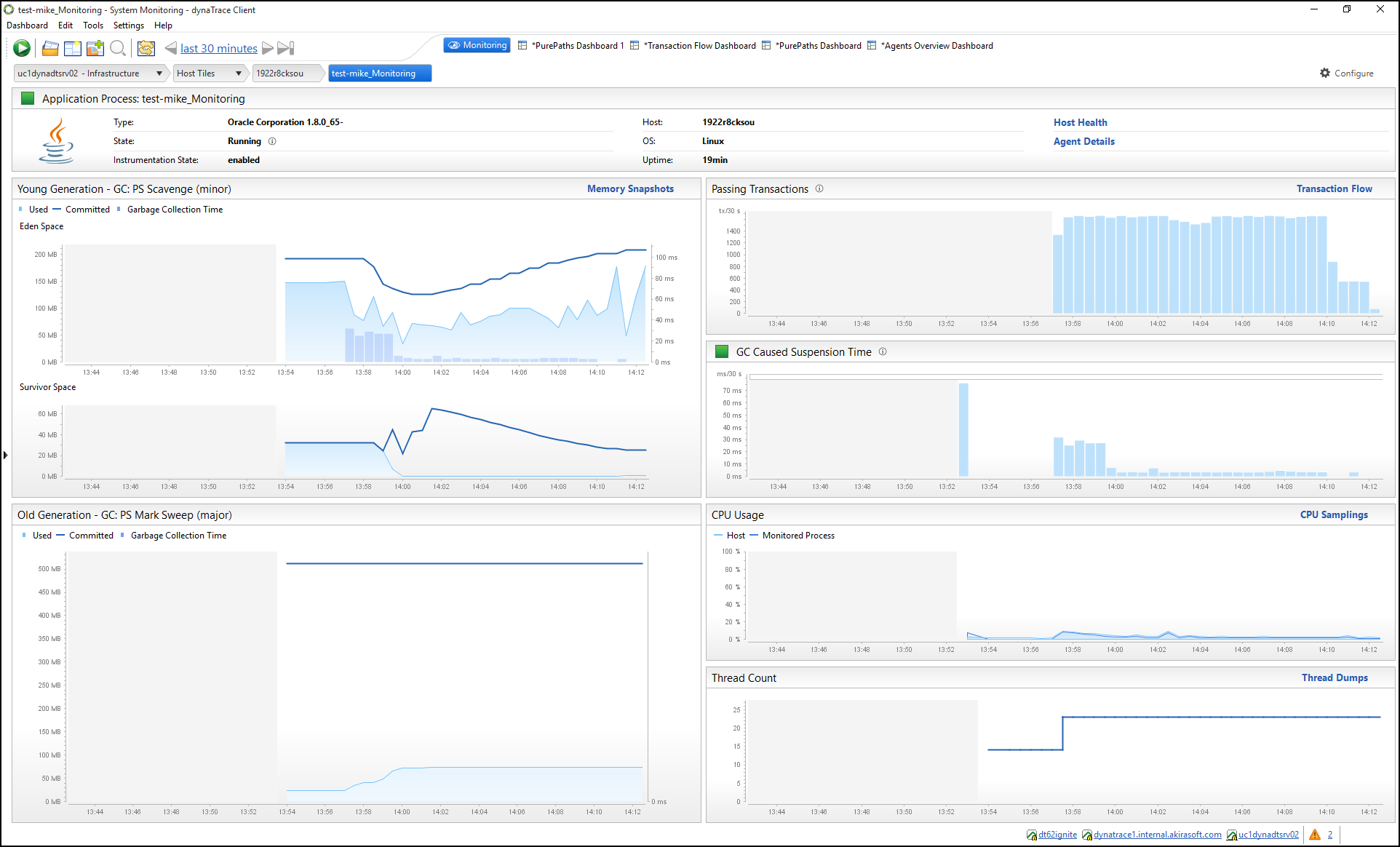Click the dynatrace1 connection lock icon
1400x847 pixels.
click(1087, 835)
